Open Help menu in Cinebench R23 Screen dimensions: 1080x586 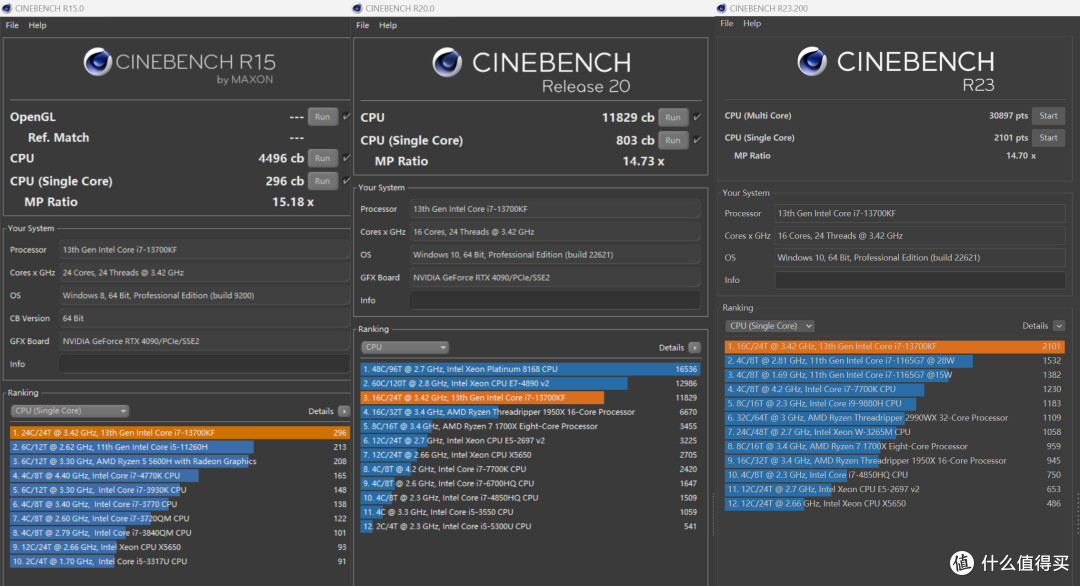click(752, 23)
